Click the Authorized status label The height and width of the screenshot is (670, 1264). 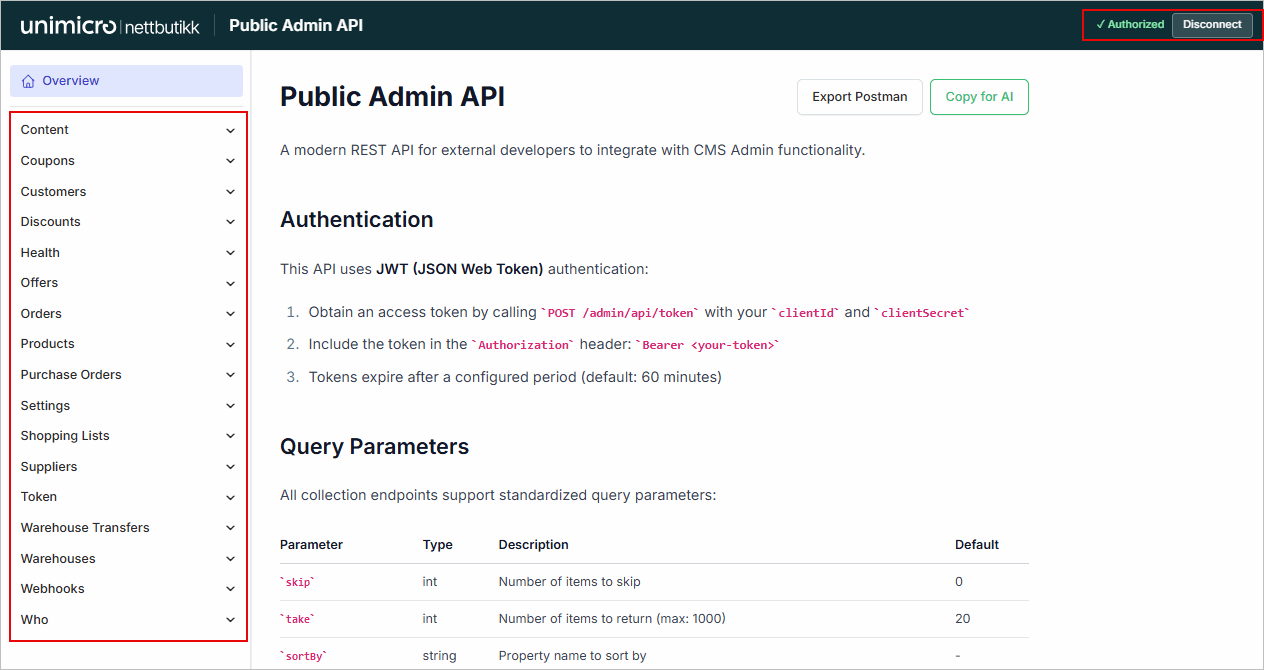click(x=1130, y=25)
